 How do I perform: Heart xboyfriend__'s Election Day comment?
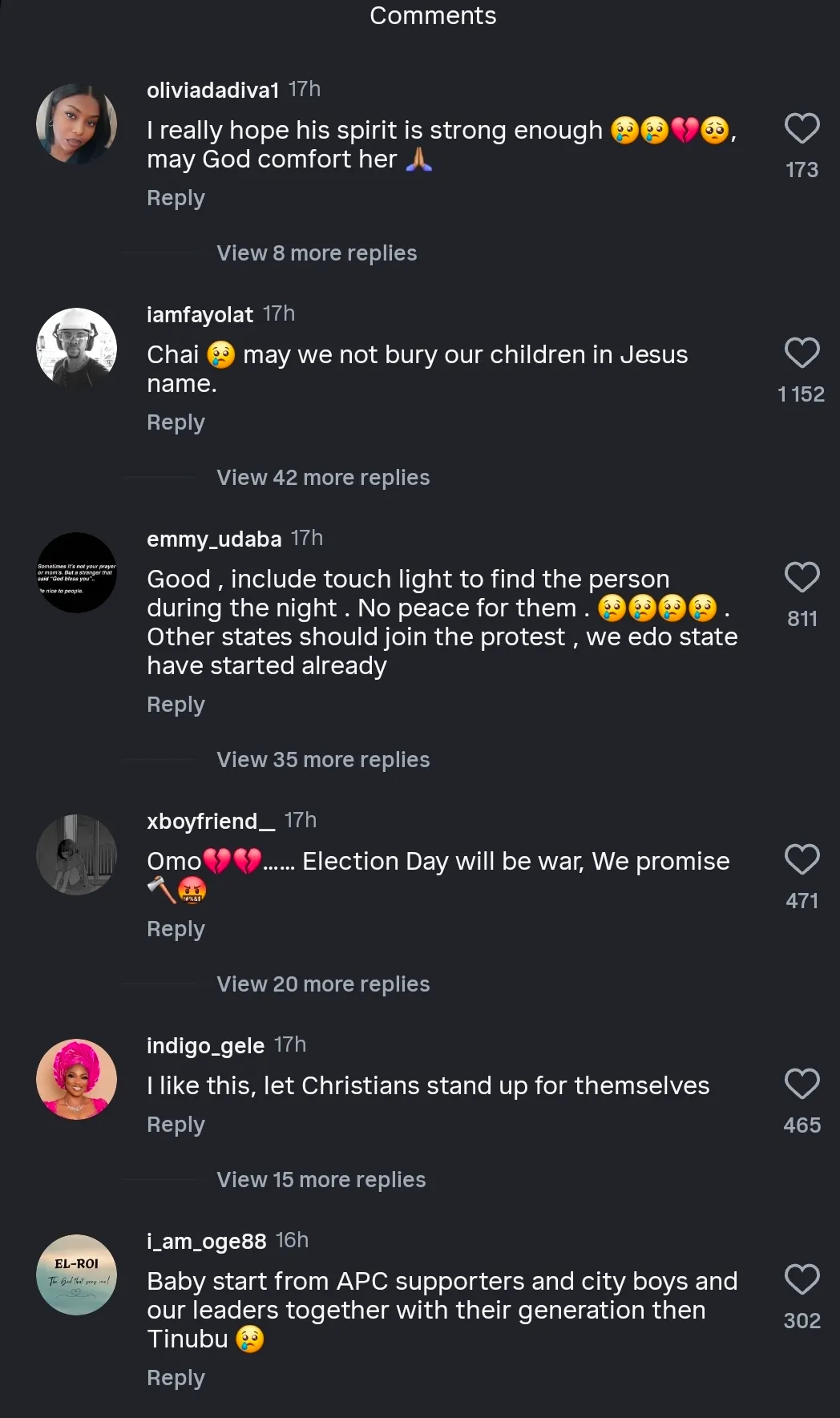(802, 860)
